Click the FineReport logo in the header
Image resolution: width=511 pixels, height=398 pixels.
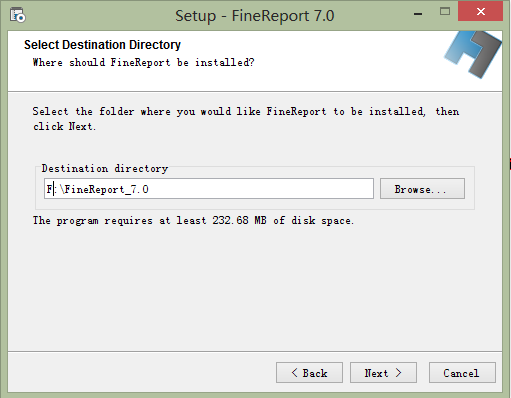[473, 54]
